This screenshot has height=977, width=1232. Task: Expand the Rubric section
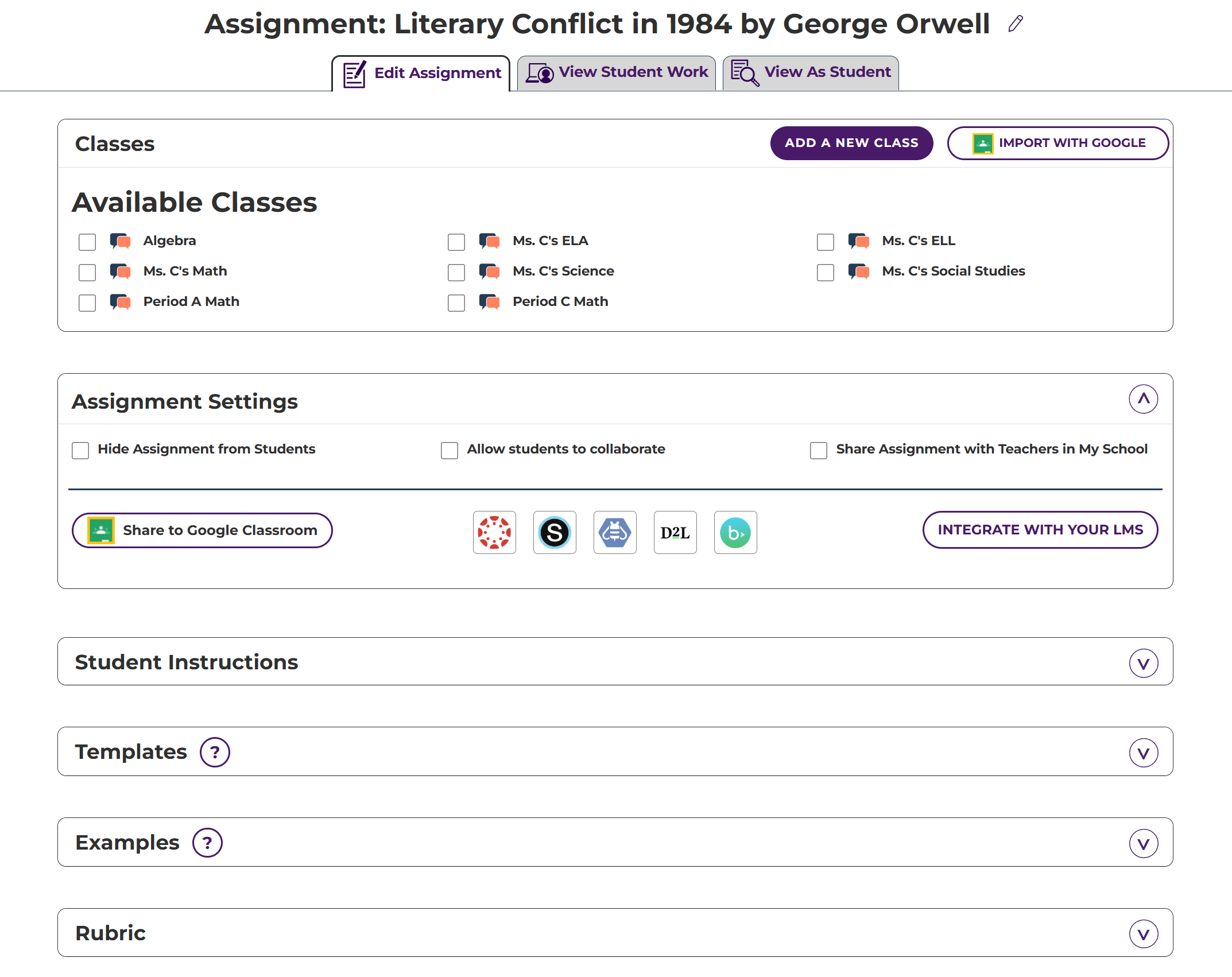tap(1143, 934)
